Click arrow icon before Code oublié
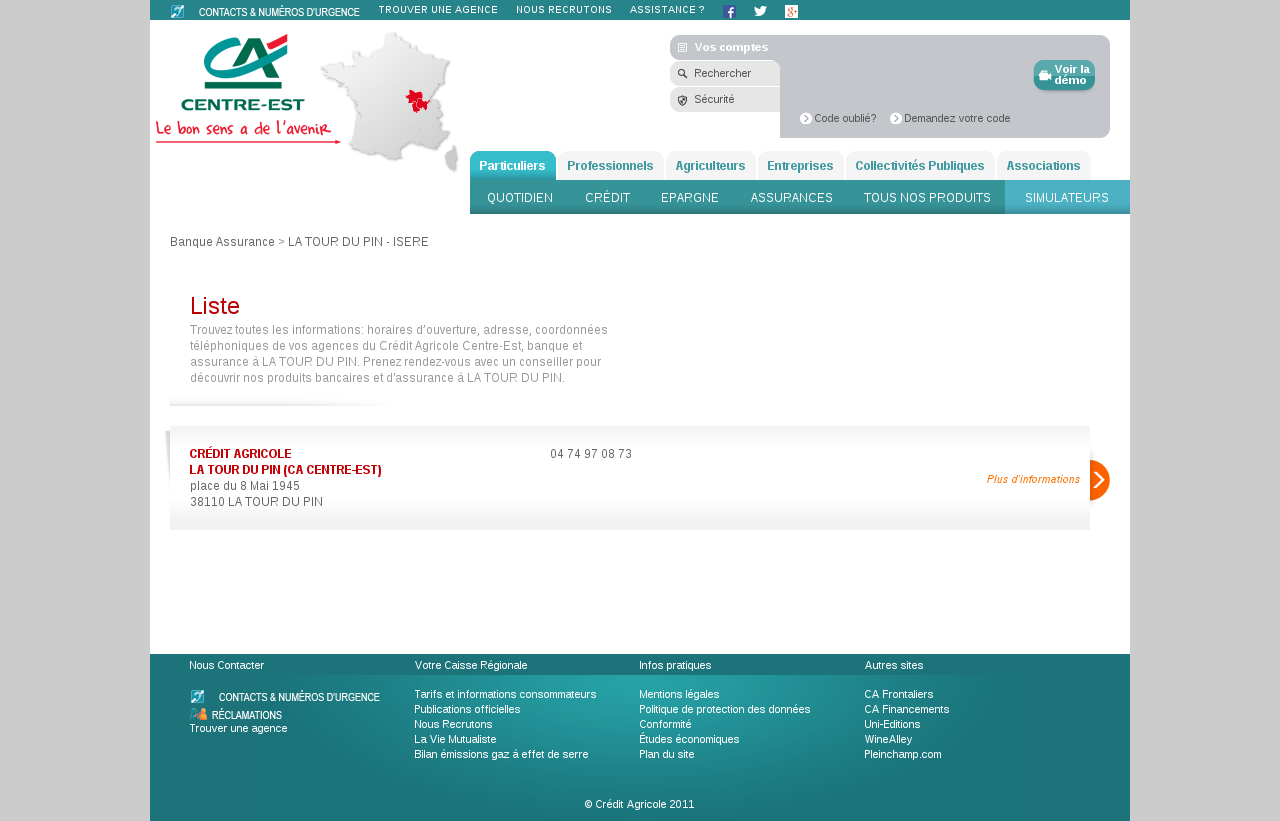 click(x=806, y=118)
